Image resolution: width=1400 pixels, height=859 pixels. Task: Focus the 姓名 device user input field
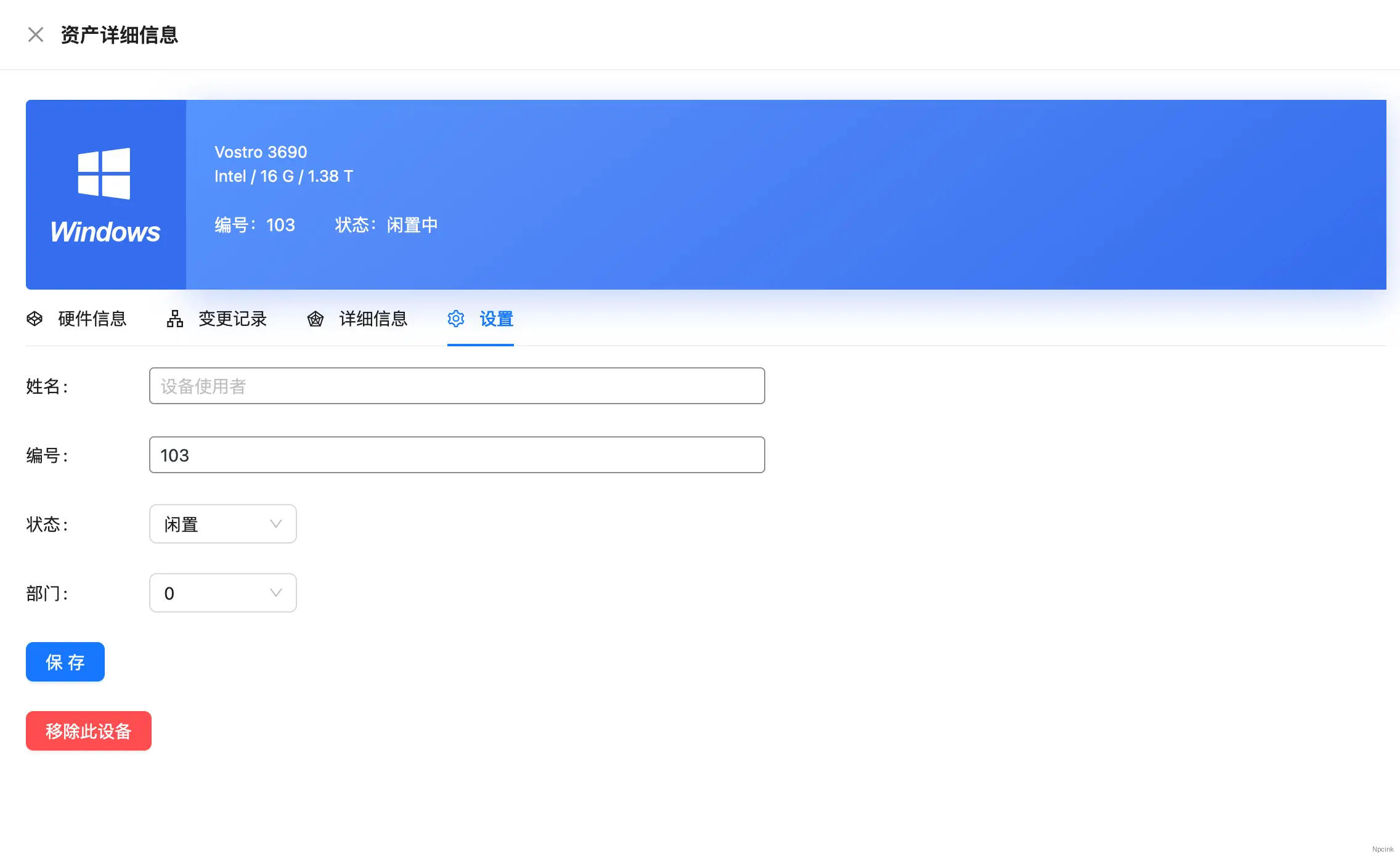pyautogui.click(x=457, y=386)
